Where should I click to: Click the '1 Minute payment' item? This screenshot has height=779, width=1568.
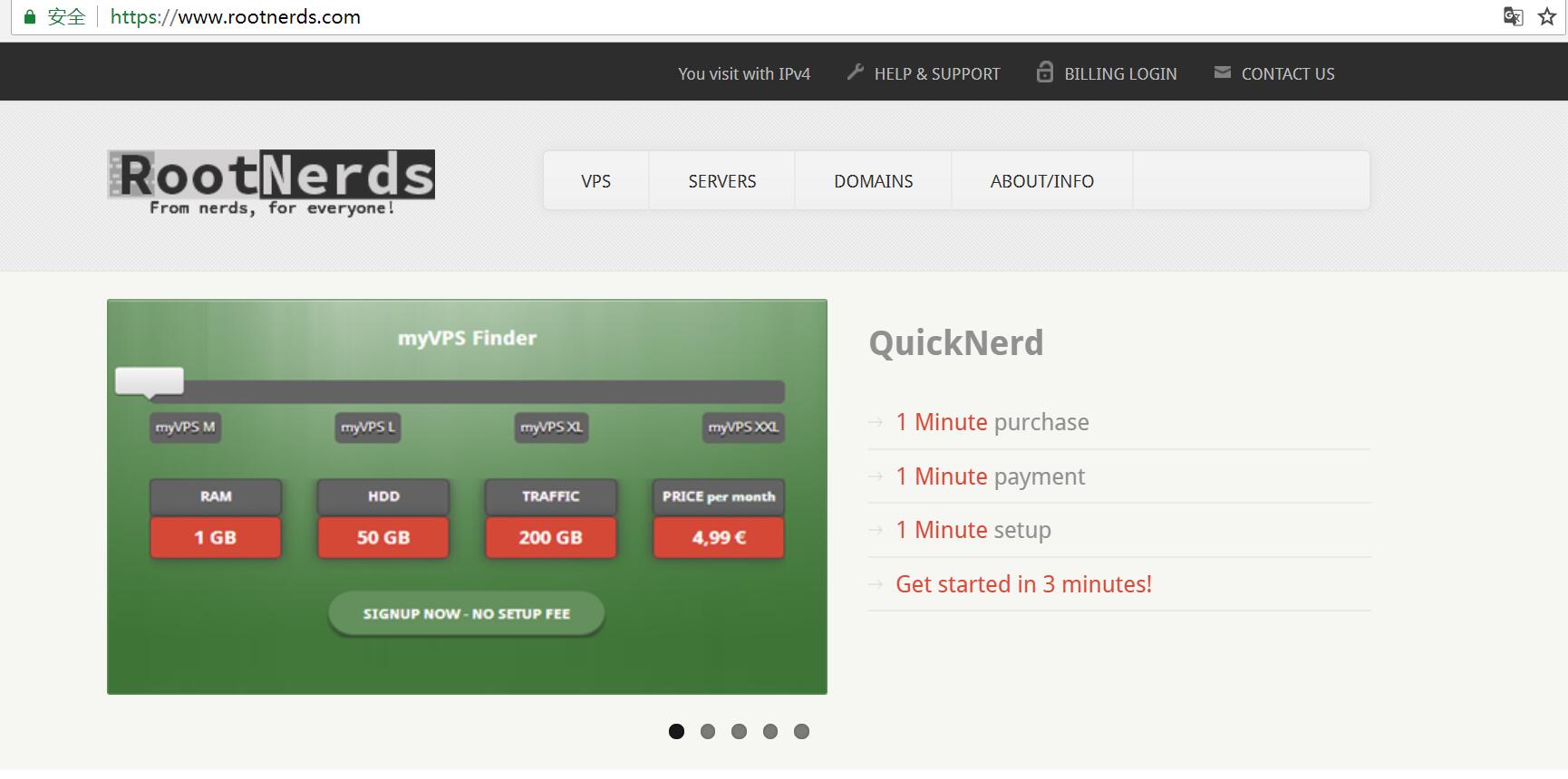point(991,476)
